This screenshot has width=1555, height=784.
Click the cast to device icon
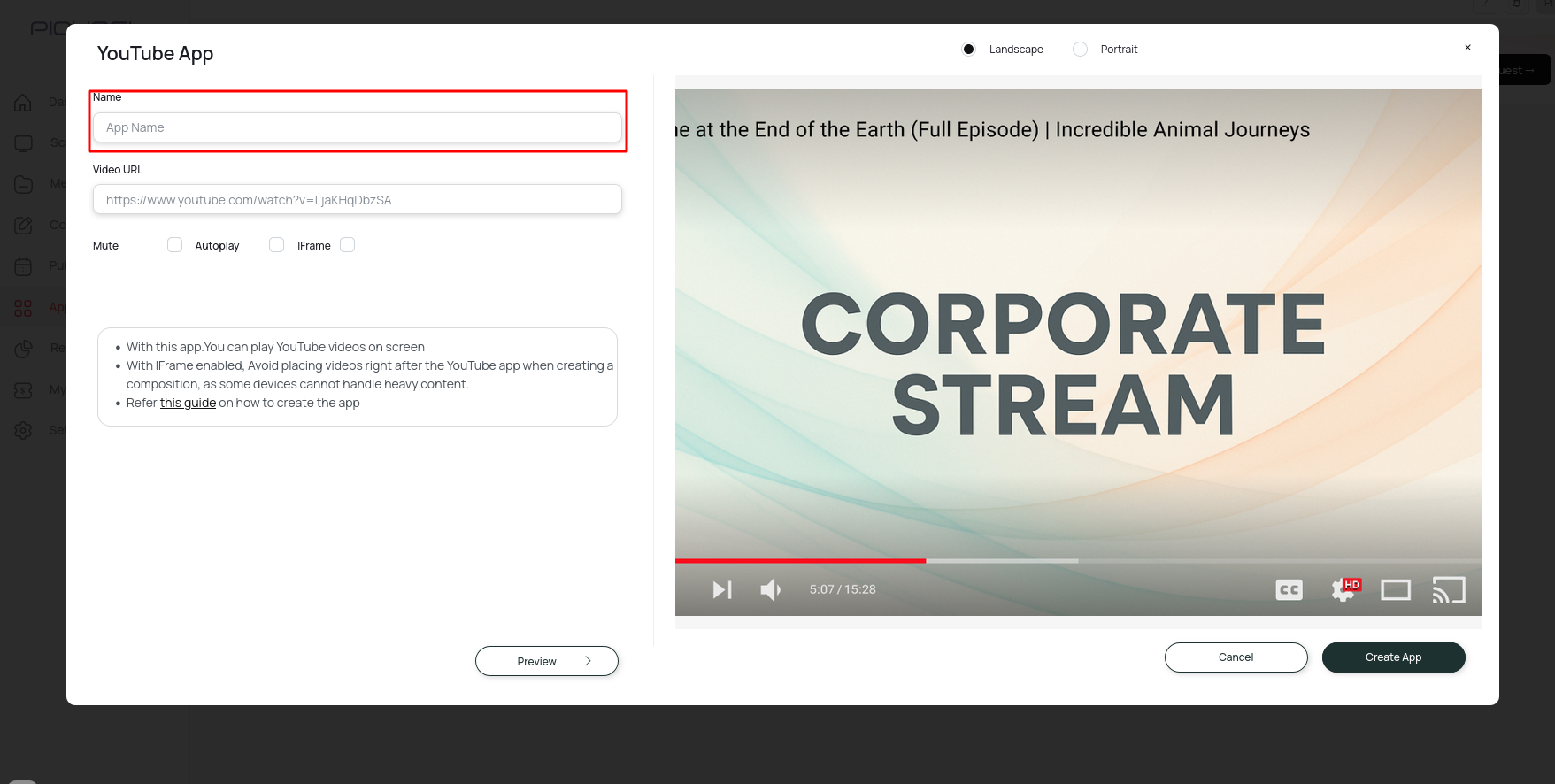click(1449, 590)
